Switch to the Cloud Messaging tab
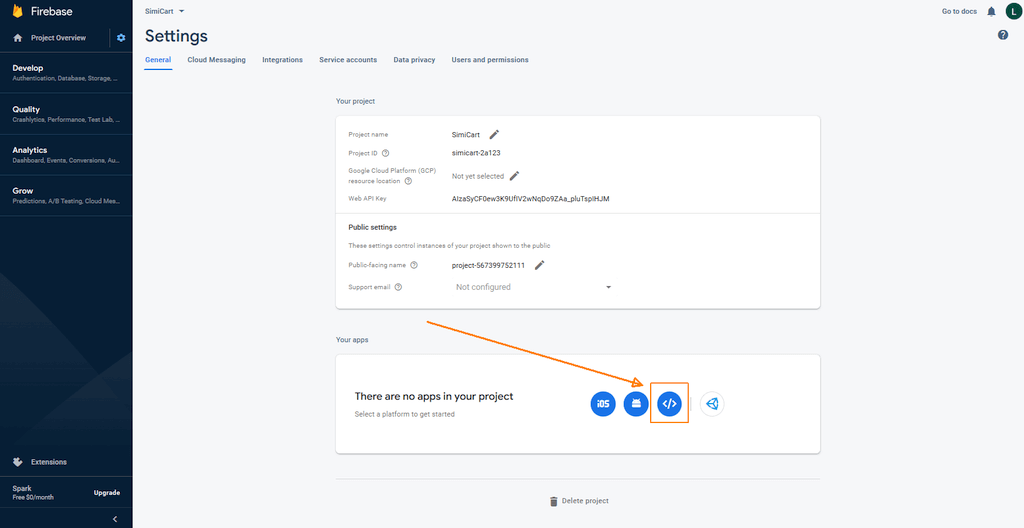The width and height of the screenshot is (1024, 528). [x=216, y=59]
